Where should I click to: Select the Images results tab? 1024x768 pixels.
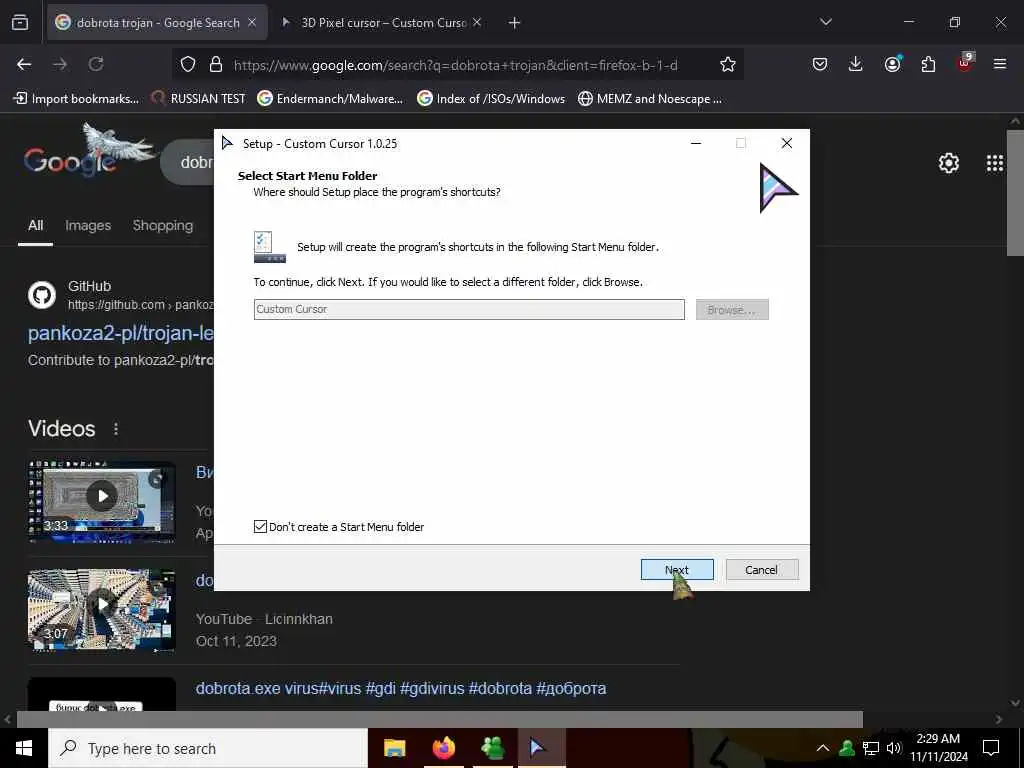(88, 225)
